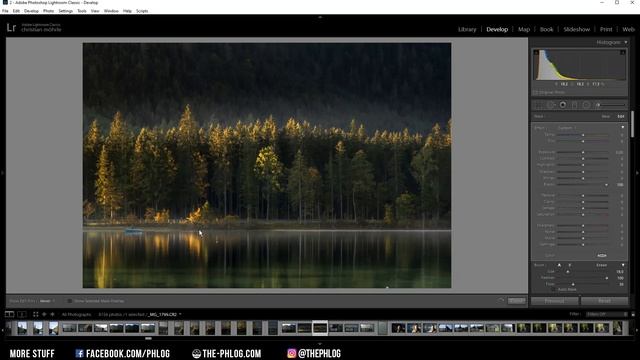Click the Done button in toolbar
The width and height of the screenshot is (640, 360).
point(517,301)
